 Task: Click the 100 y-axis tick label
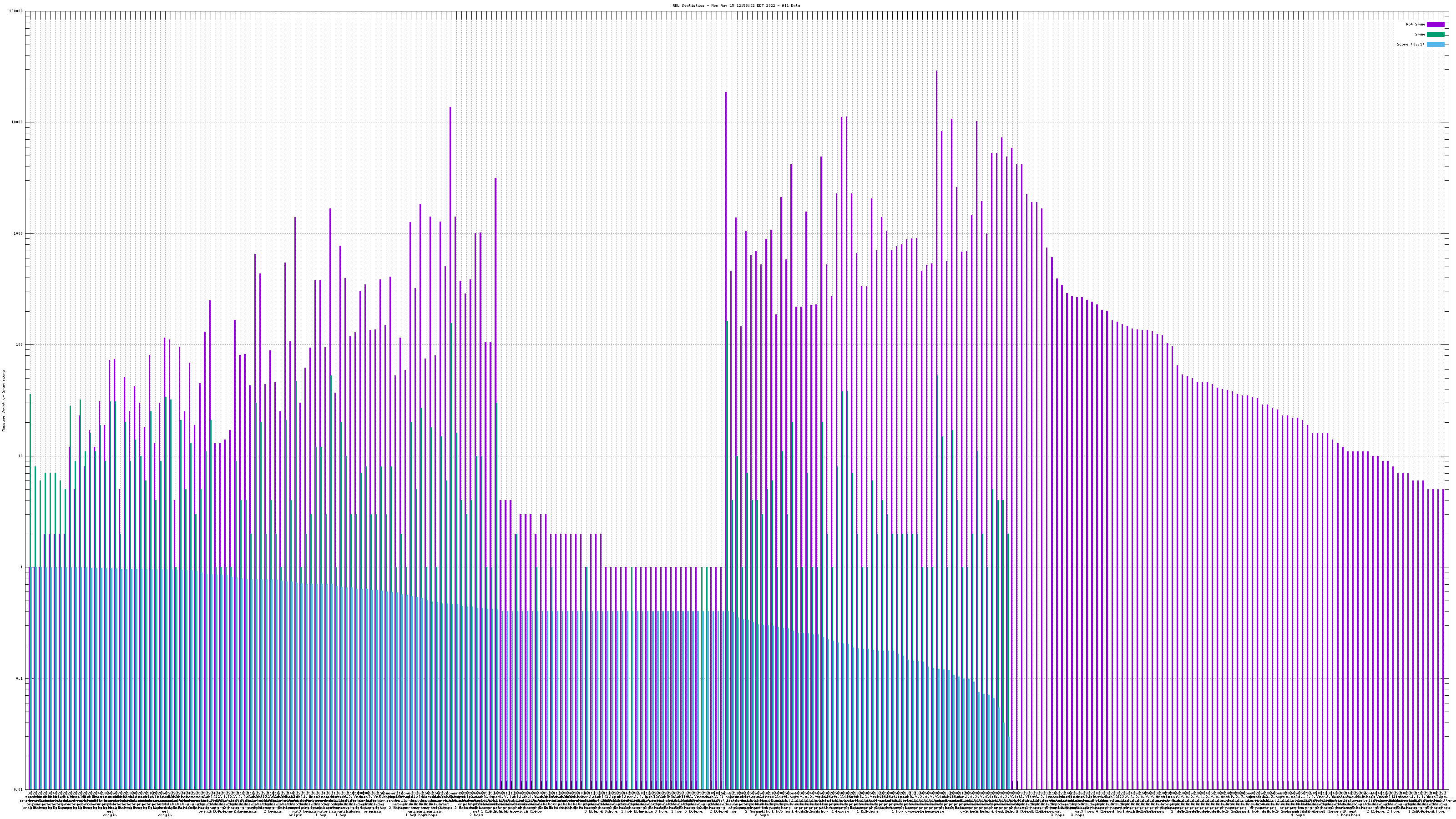point(20,345)
